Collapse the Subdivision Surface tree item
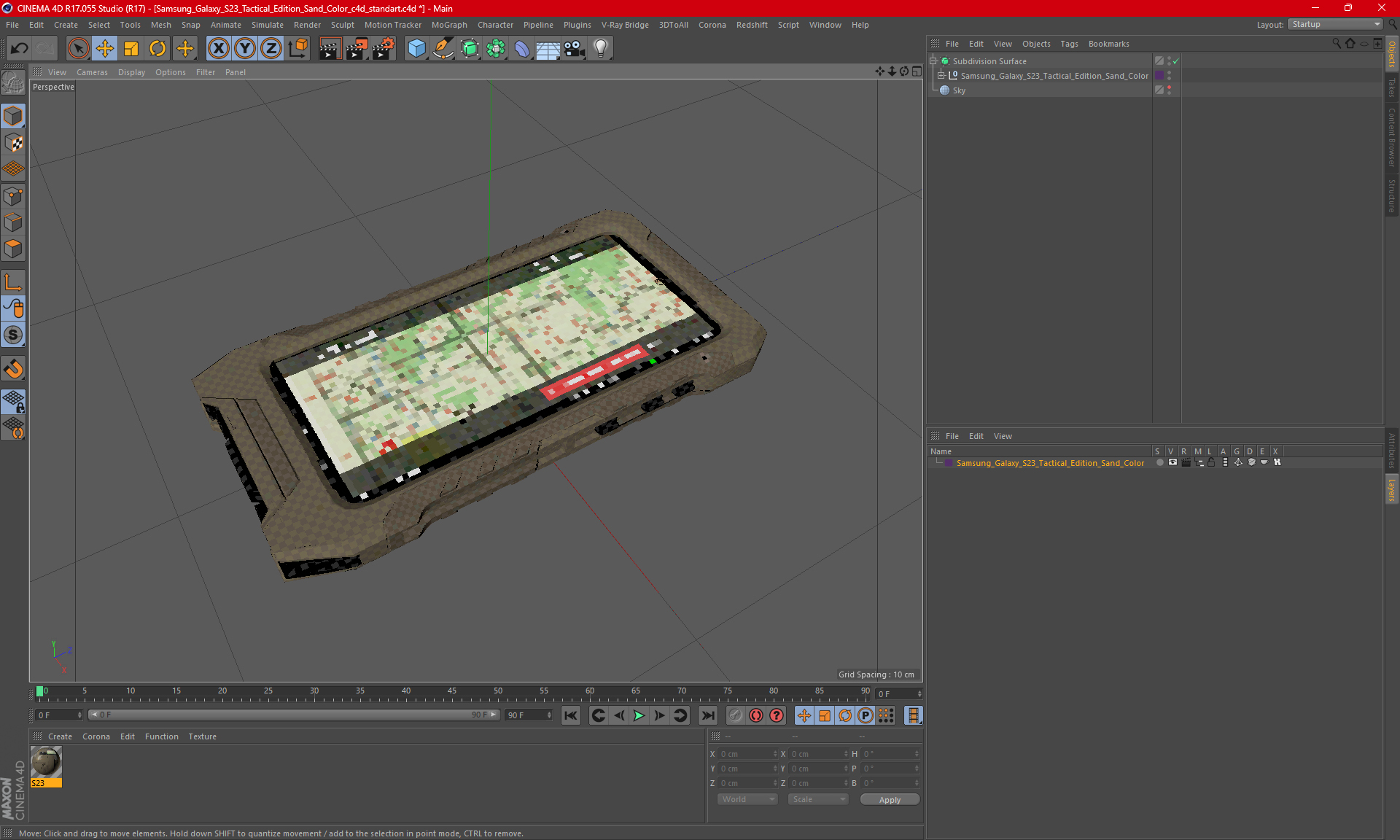Screen dimensions: 1400x840 pos(933,61)
